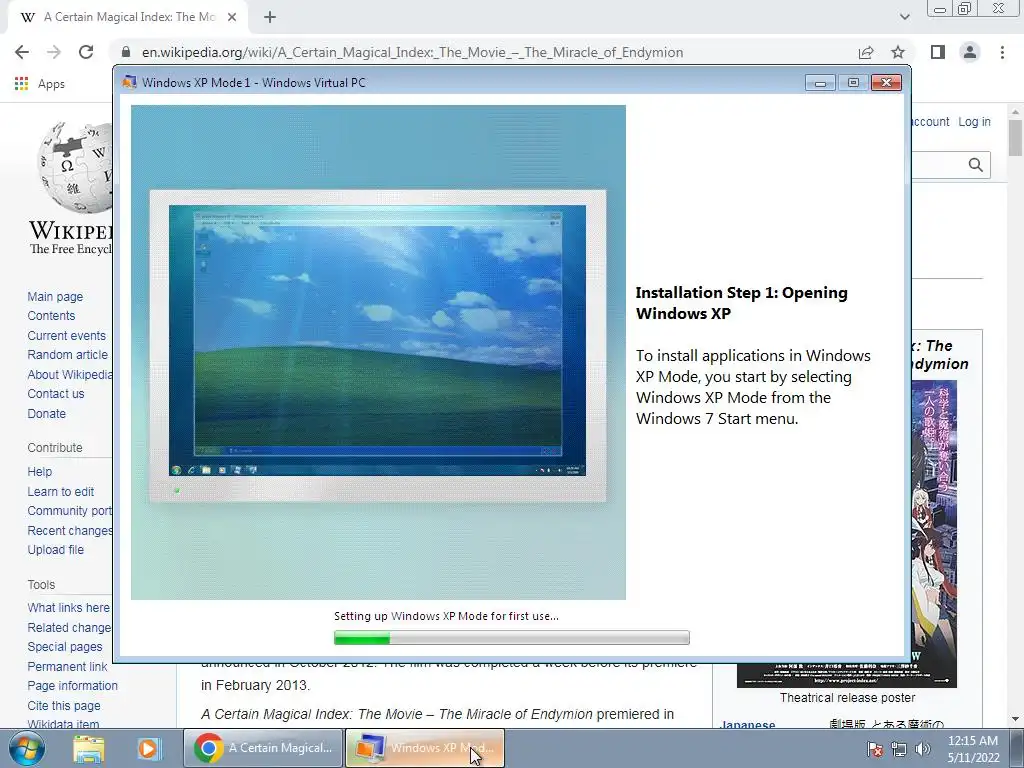Click the Chrome back arrow

[22, 52]
